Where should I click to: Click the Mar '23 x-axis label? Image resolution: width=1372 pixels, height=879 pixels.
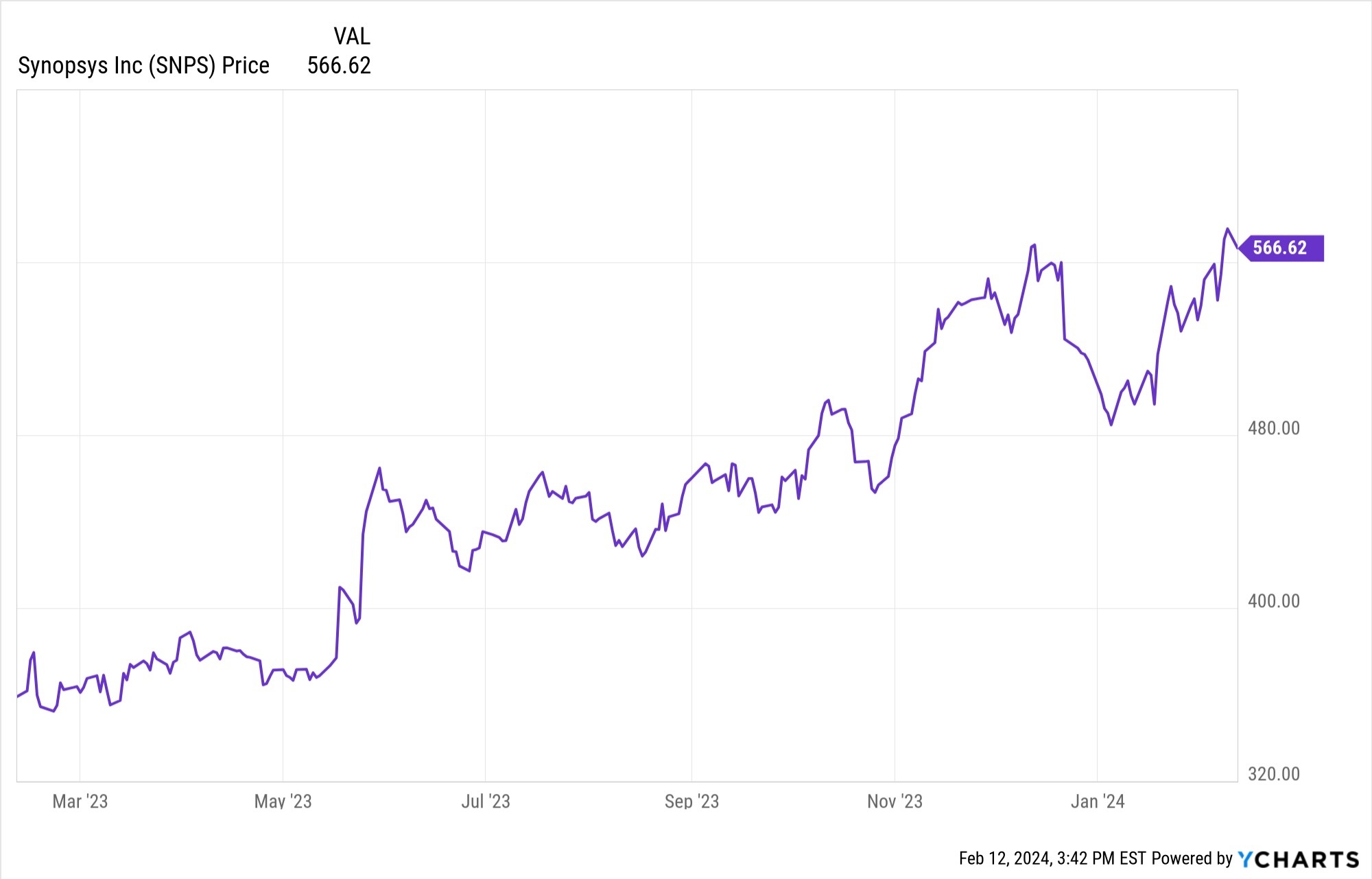80,801
